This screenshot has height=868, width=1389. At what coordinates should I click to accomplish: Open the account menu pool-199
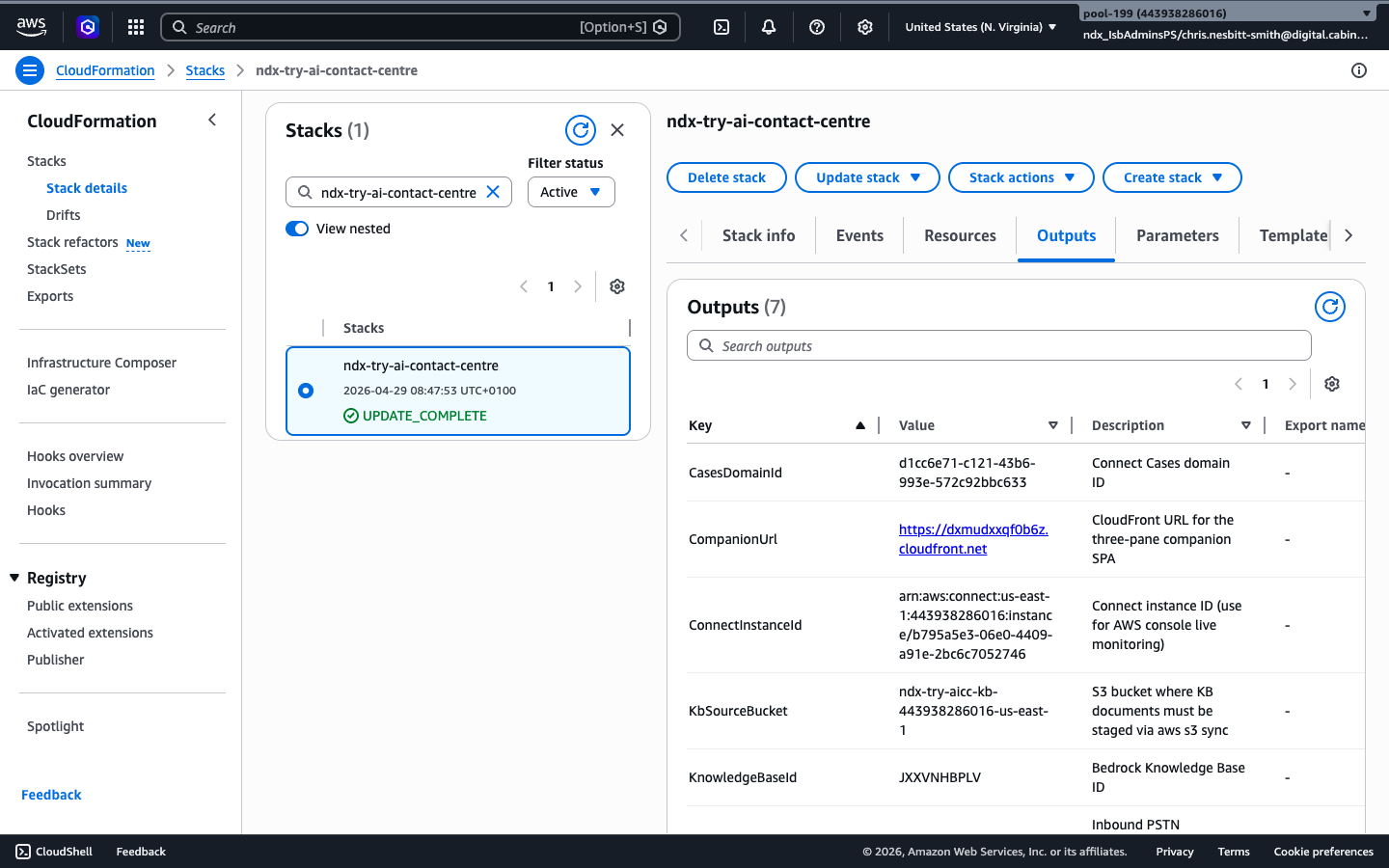click(x=1226, y=14)
